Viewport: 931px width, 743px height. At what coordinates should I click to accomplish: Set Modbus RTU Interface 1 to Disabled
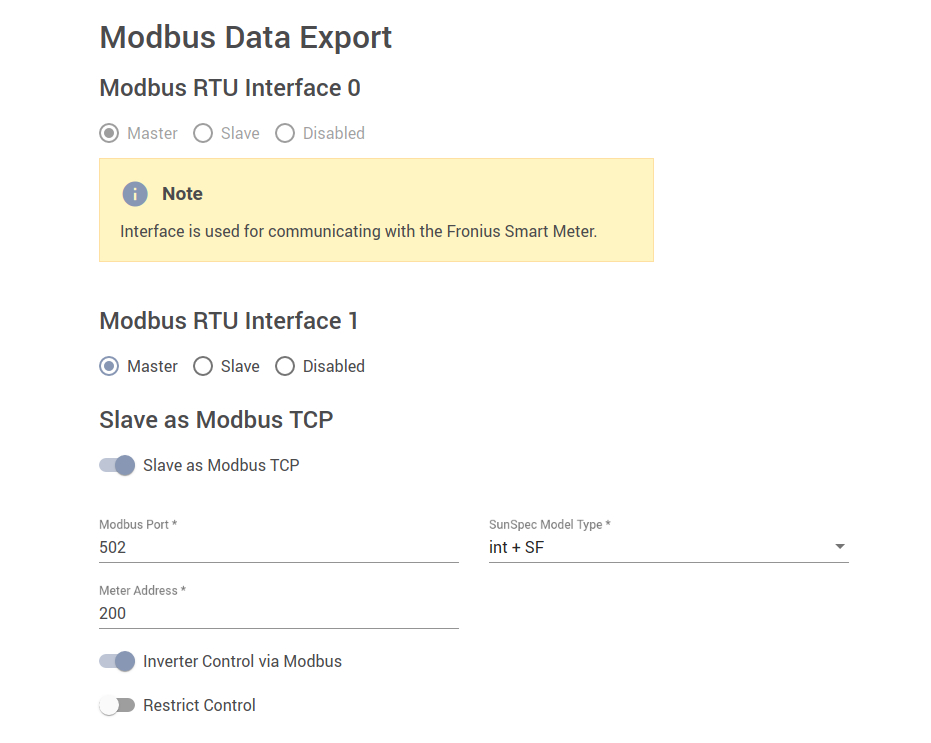285,366
